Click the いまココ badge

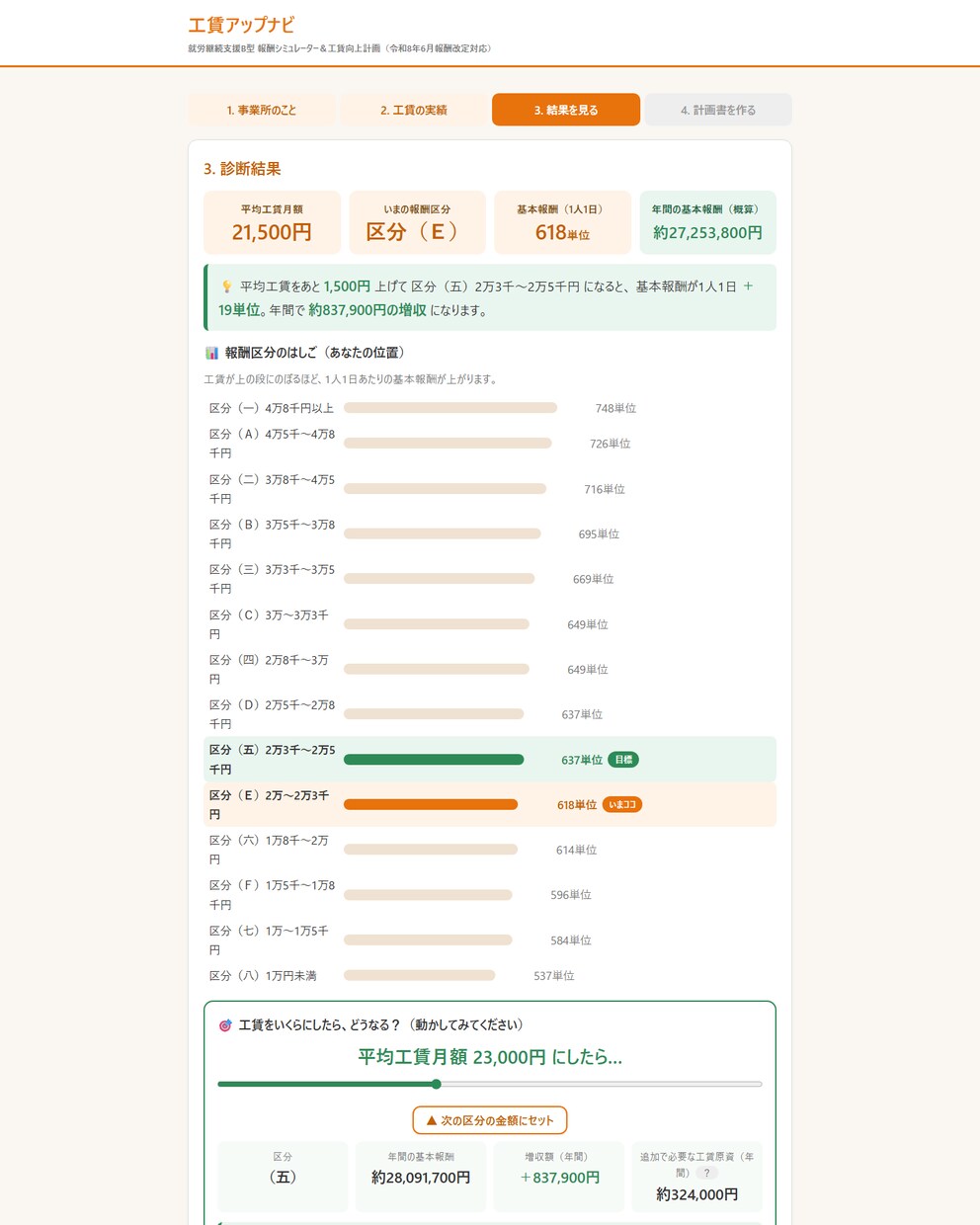622,804
